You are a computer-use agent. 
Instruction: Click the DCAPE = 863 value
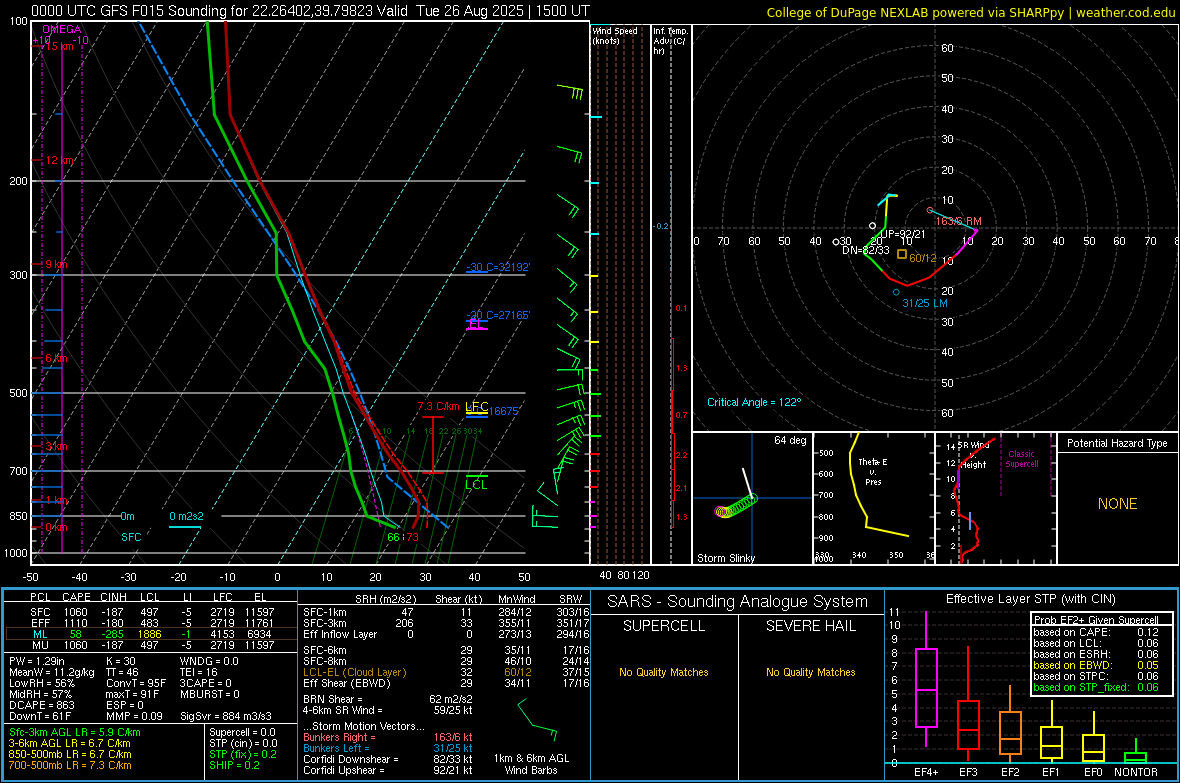click(x=41, y=705)
